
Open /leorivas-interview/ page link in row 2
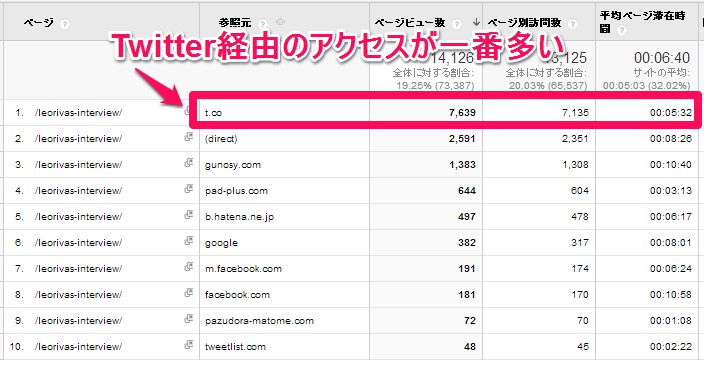click(78, 139)
